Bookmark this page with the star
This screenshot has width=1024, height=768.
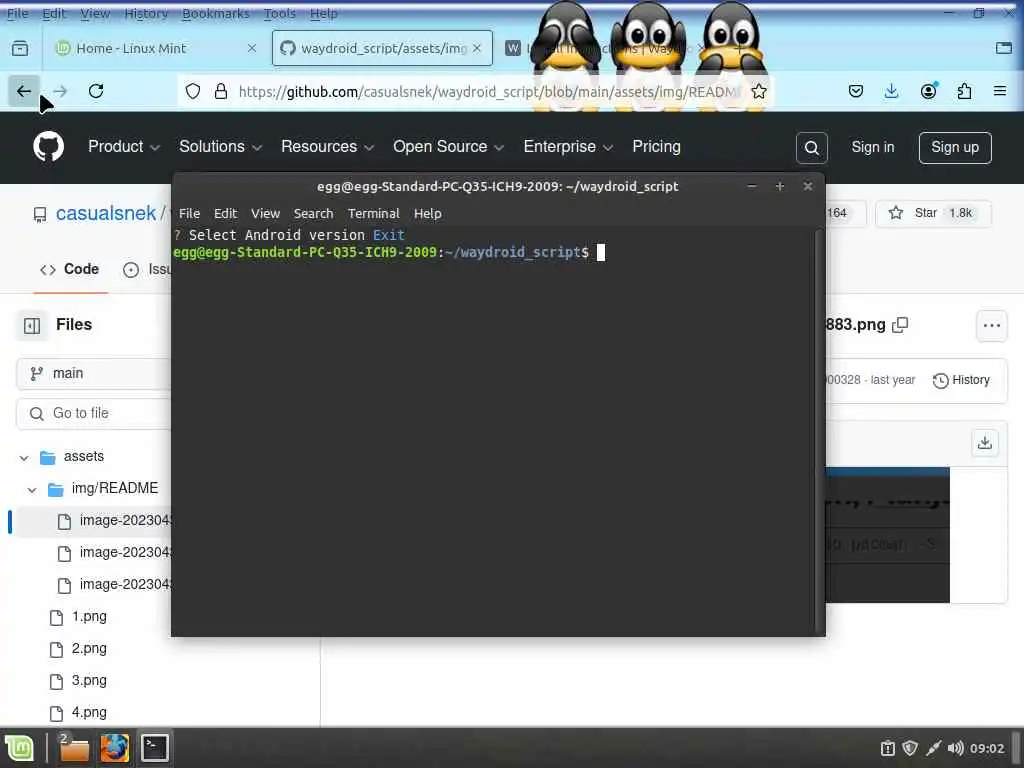pyautogui.click(x=758, y=91)
